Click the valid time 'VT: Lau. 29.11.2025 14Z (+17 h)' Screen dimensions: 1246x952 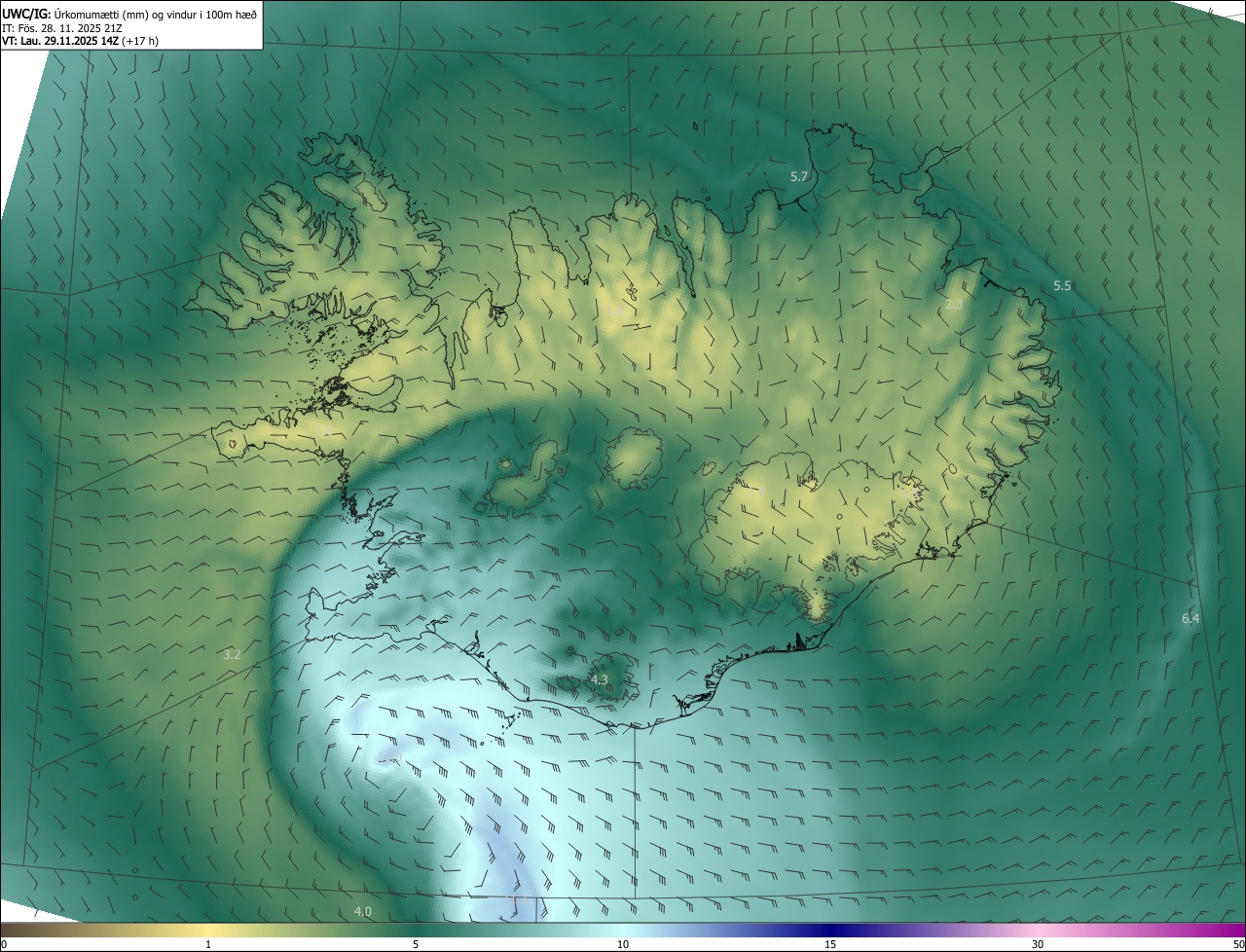[x=80, y=41]
